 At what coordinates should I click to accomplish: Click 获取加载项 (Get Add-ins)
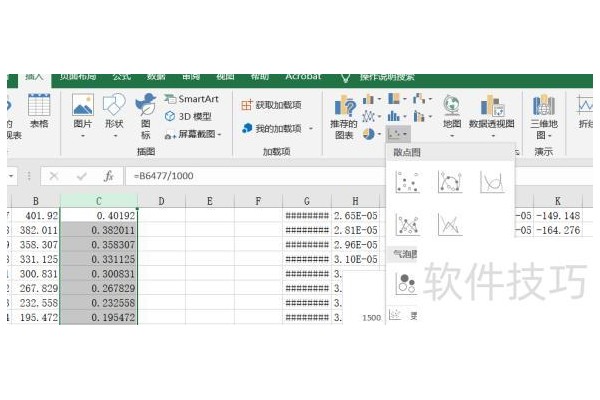271,104
